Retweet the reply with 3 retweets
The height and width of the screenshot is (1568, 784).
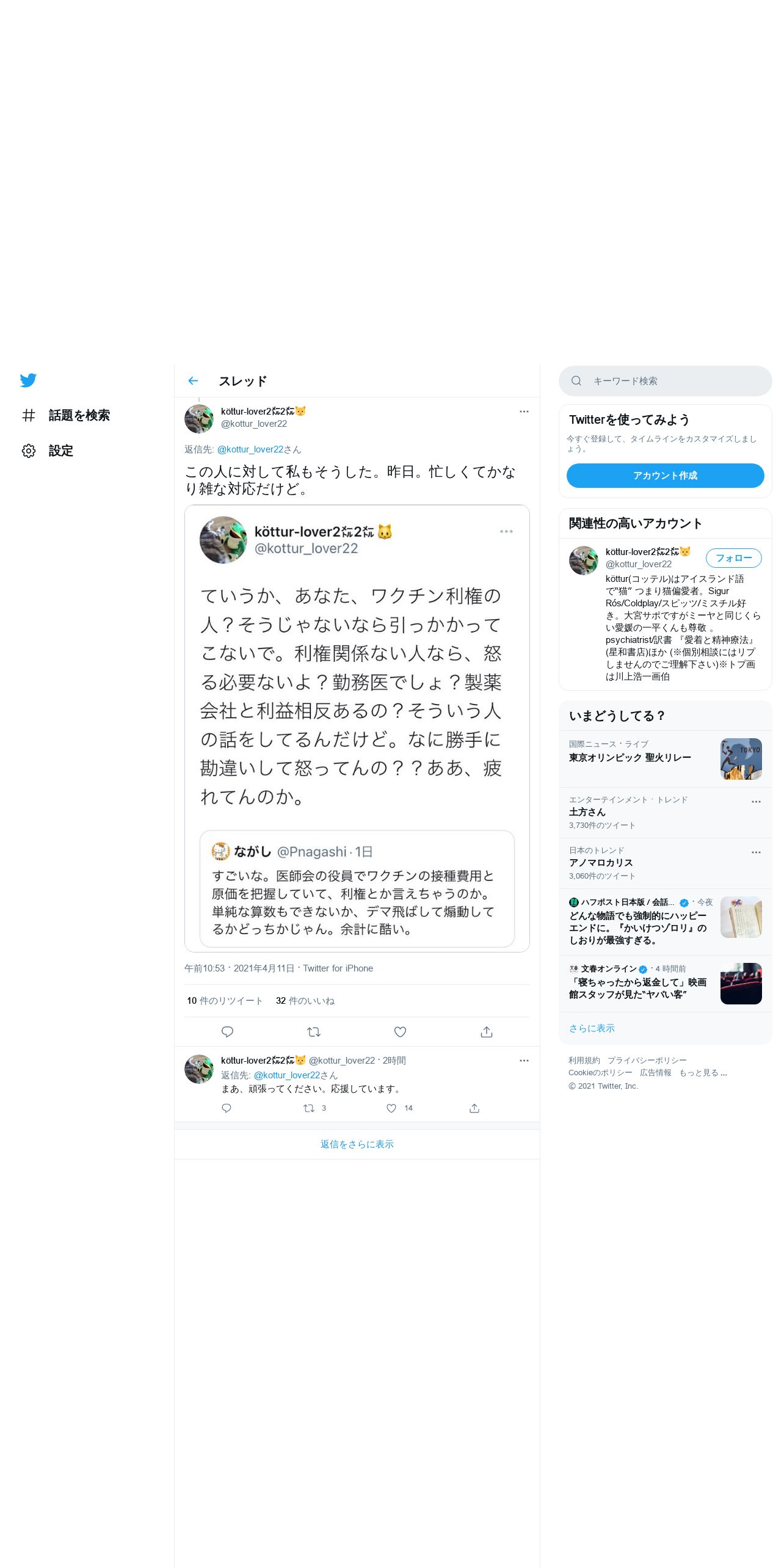click(309, 1108)
